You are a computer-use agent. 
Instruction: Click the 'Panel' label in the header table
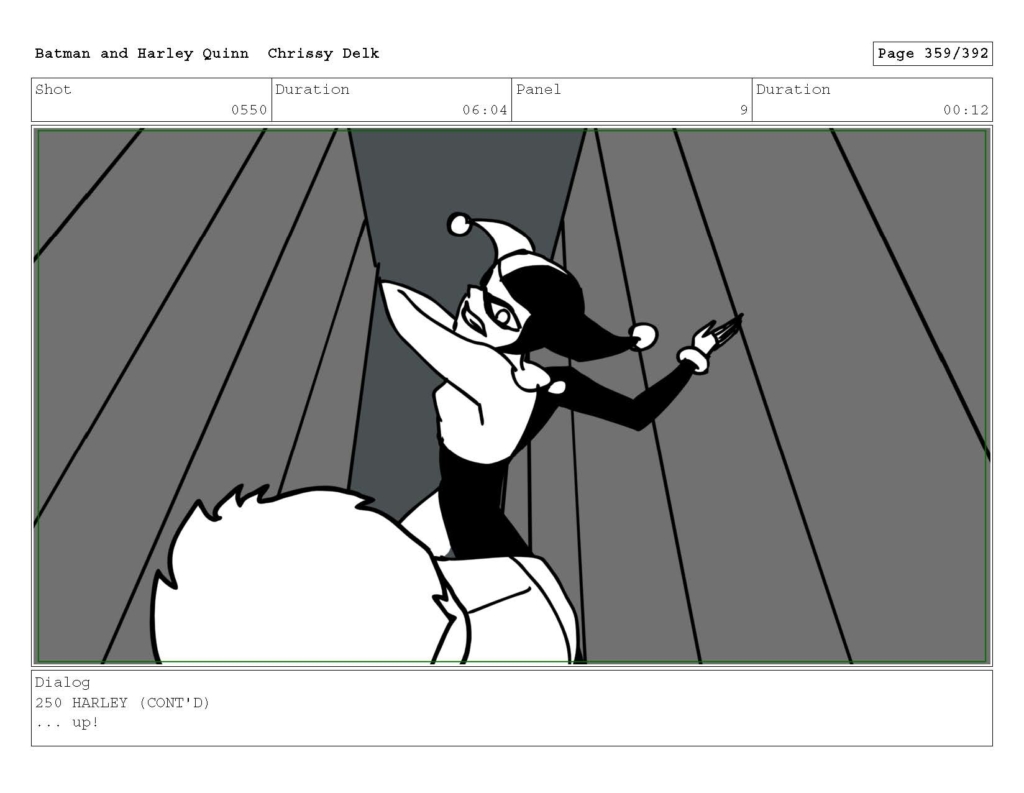(x=538, y=89)
